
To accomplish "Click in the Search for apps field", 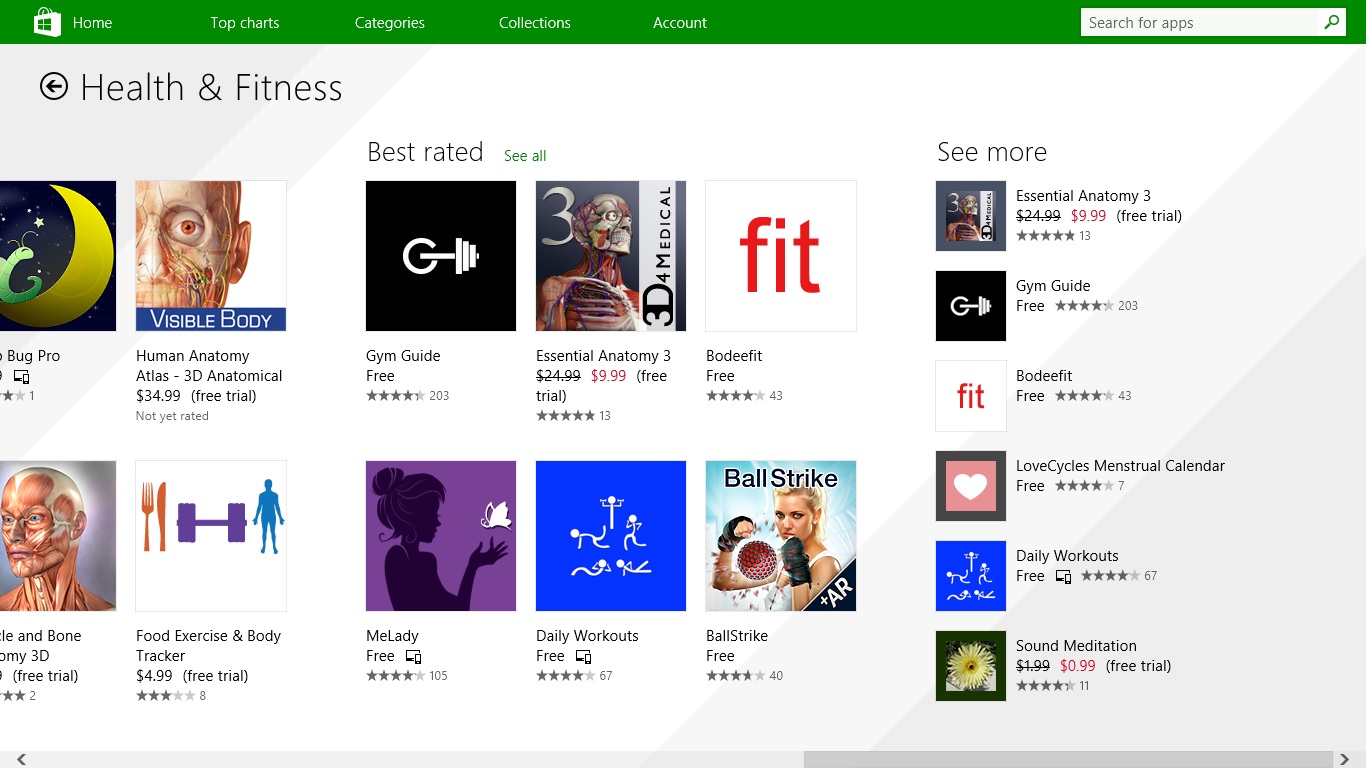I will [x=1200, y=22].
